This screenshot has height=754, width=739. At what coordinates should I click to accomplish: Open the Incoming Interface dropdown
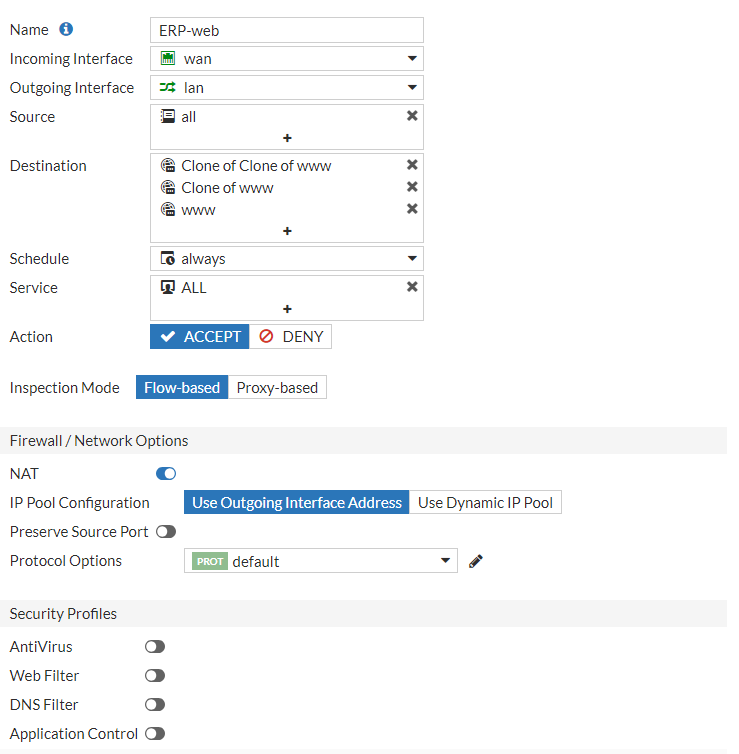coord(287,59)
